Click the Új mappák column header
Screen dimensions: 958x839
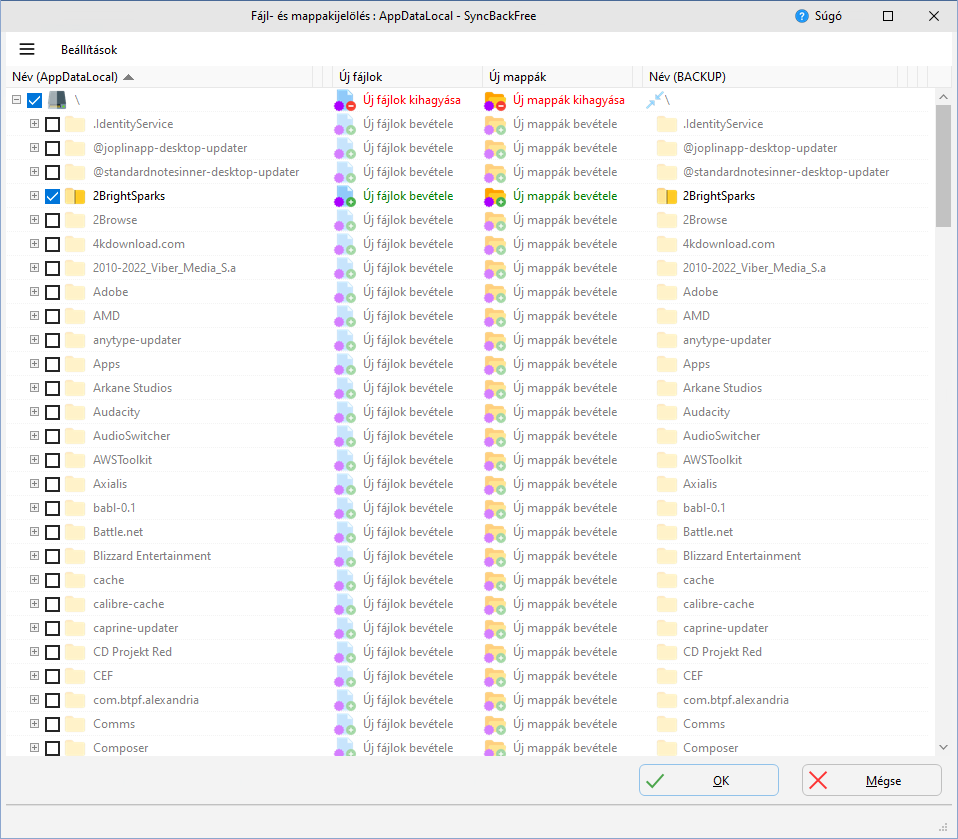click(557, 77)
